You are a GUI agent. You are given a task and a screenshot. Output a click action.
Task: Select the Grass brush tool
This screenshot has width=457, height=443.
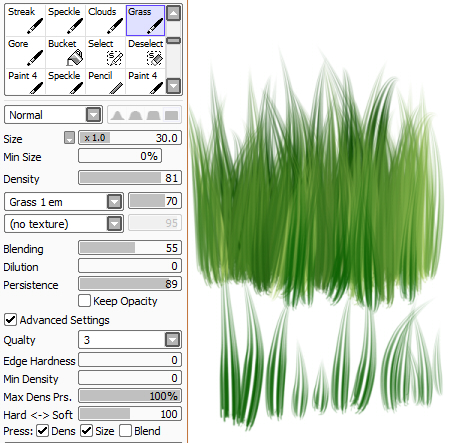145,20
